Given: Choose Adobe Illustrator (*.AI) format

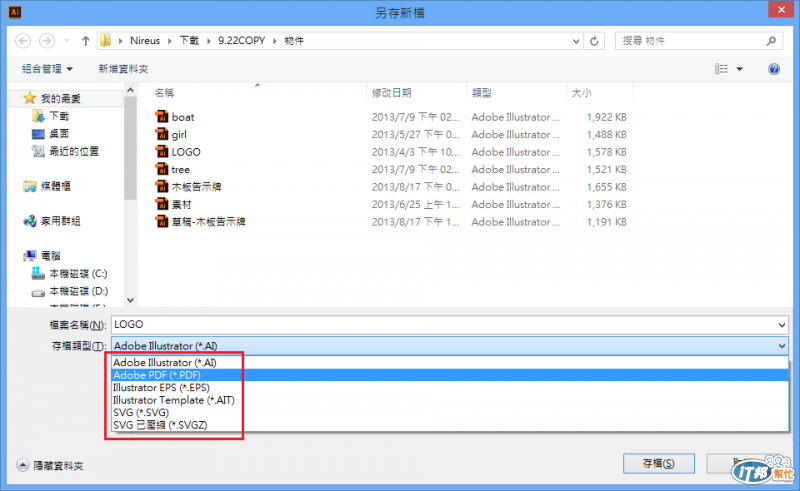Looking at the screenshot, I should (x=450, y=362).
